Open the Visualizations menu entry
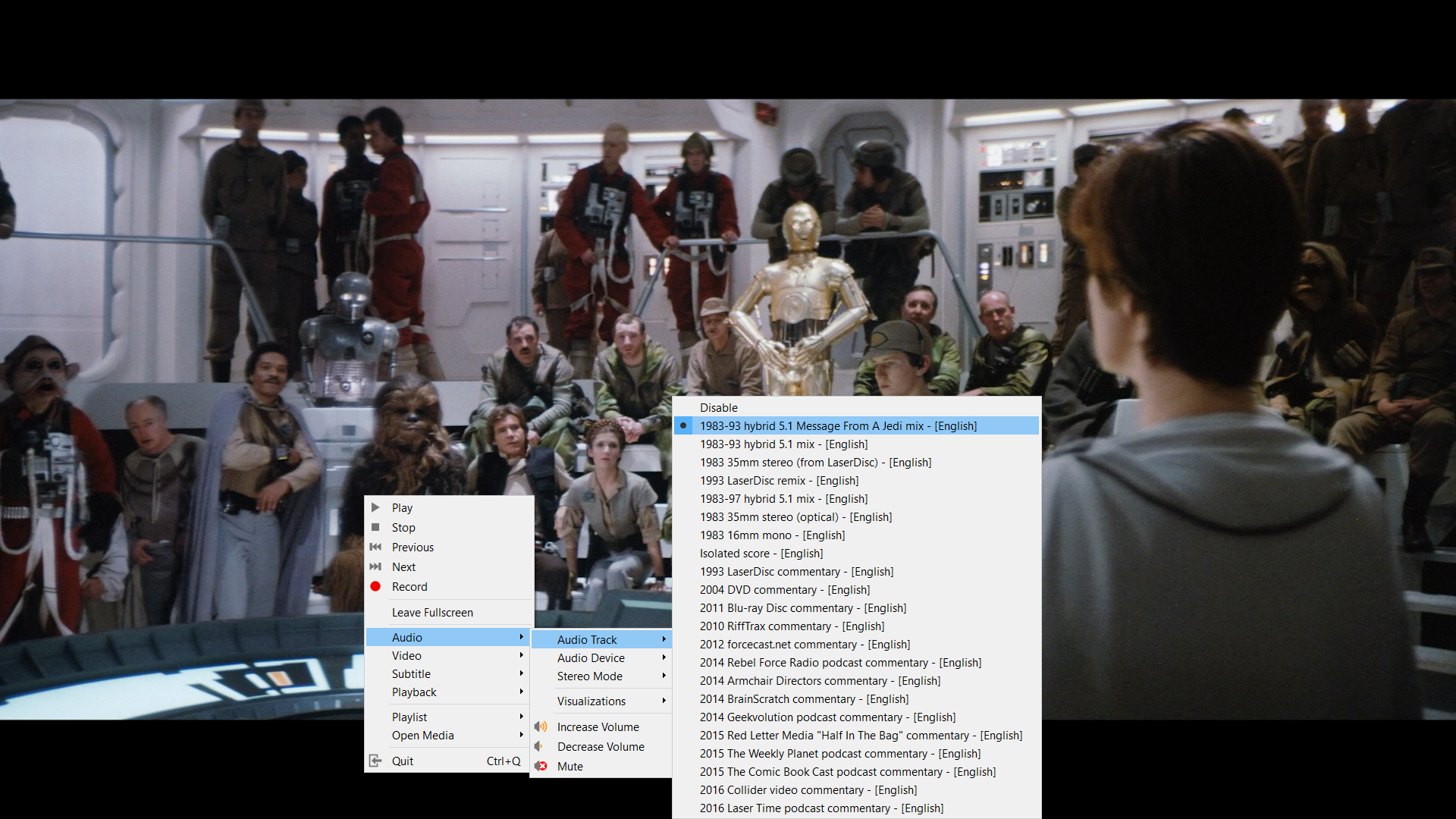Image resolution: width=1456 pixels, height=819 pixels. pyautogui.click(x=601, y=701)
